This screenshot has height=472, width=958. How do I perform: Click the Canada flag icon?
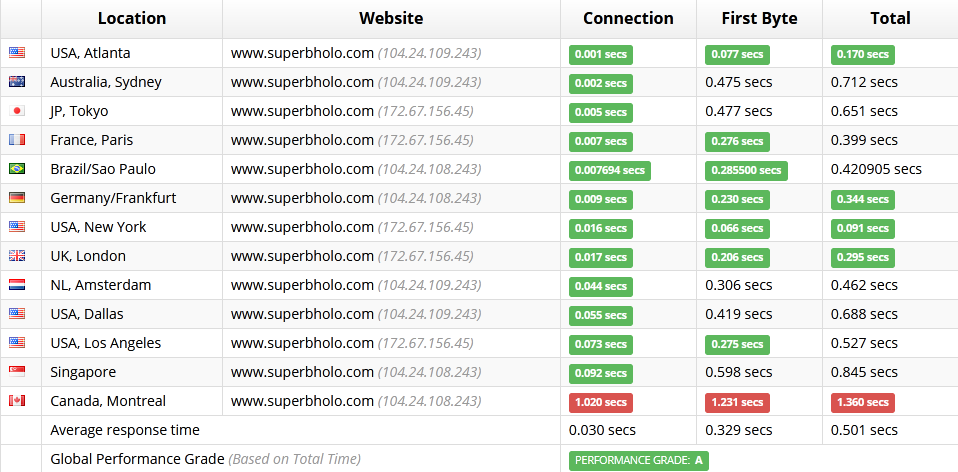pos(17,401)
